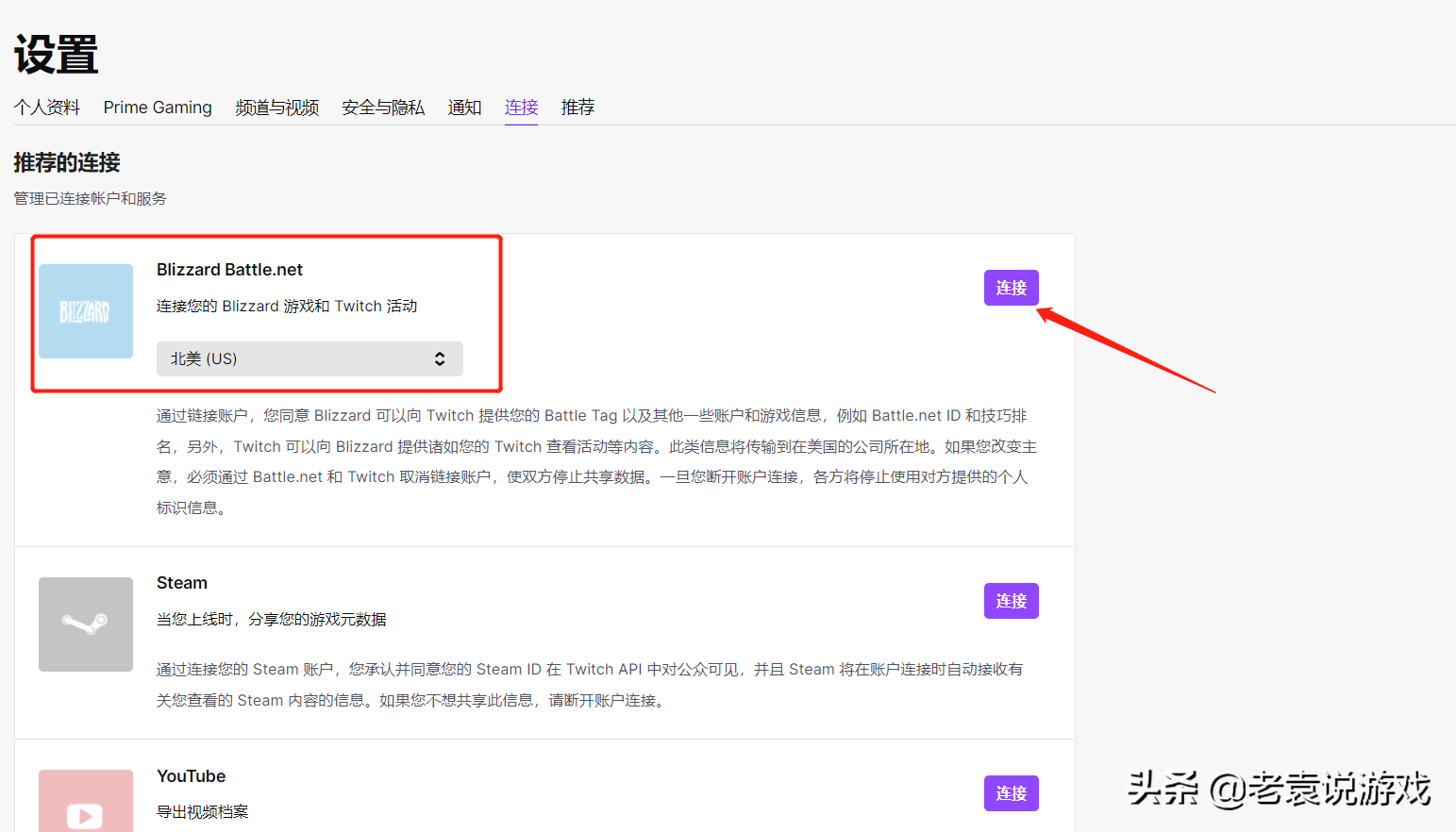Click the Steam logo icon
The height and width of the screenshot is (832, 1456).
click(x=86, y=624)
